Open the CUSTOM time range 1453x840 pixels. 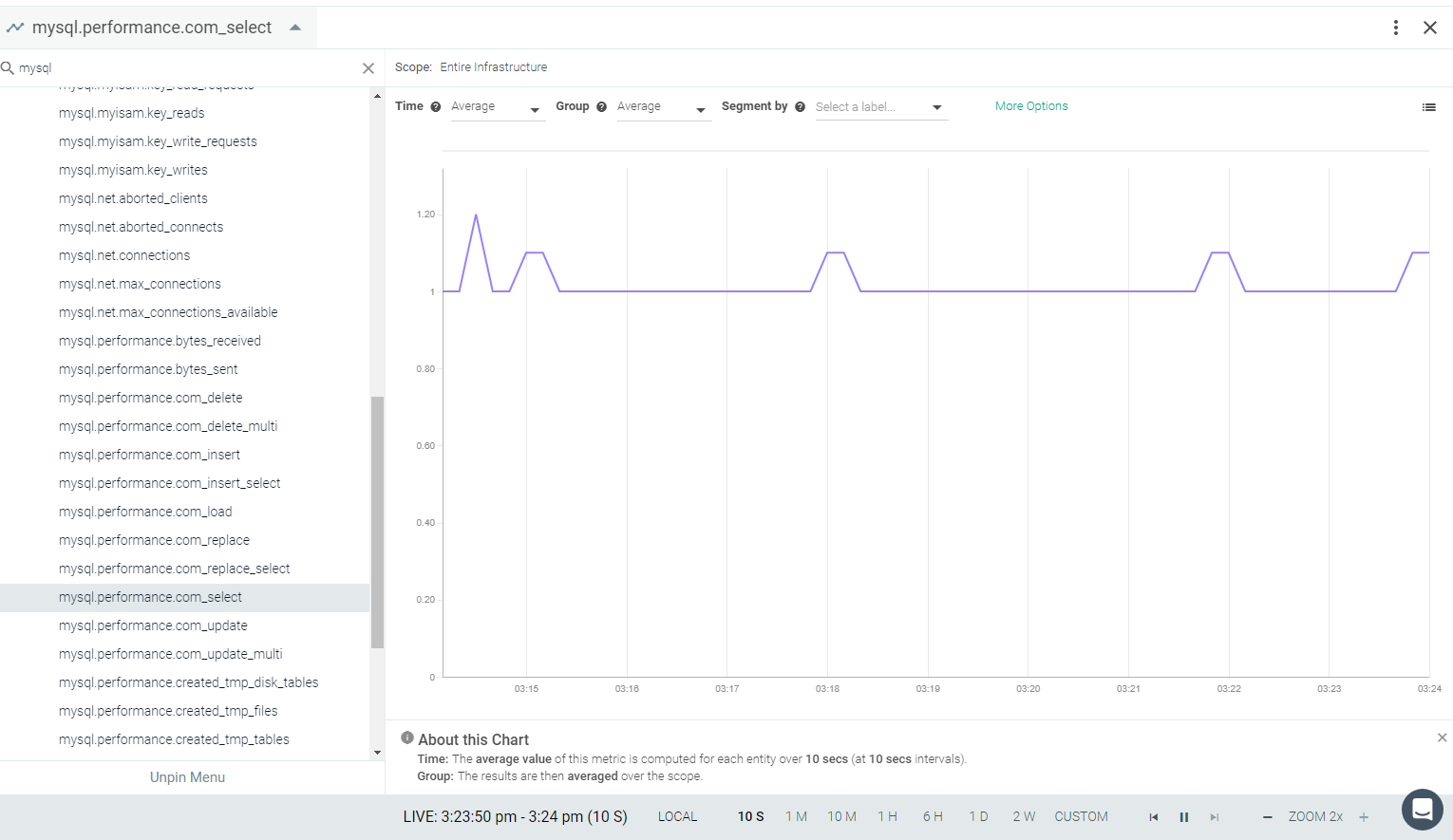click(1081, 817)
